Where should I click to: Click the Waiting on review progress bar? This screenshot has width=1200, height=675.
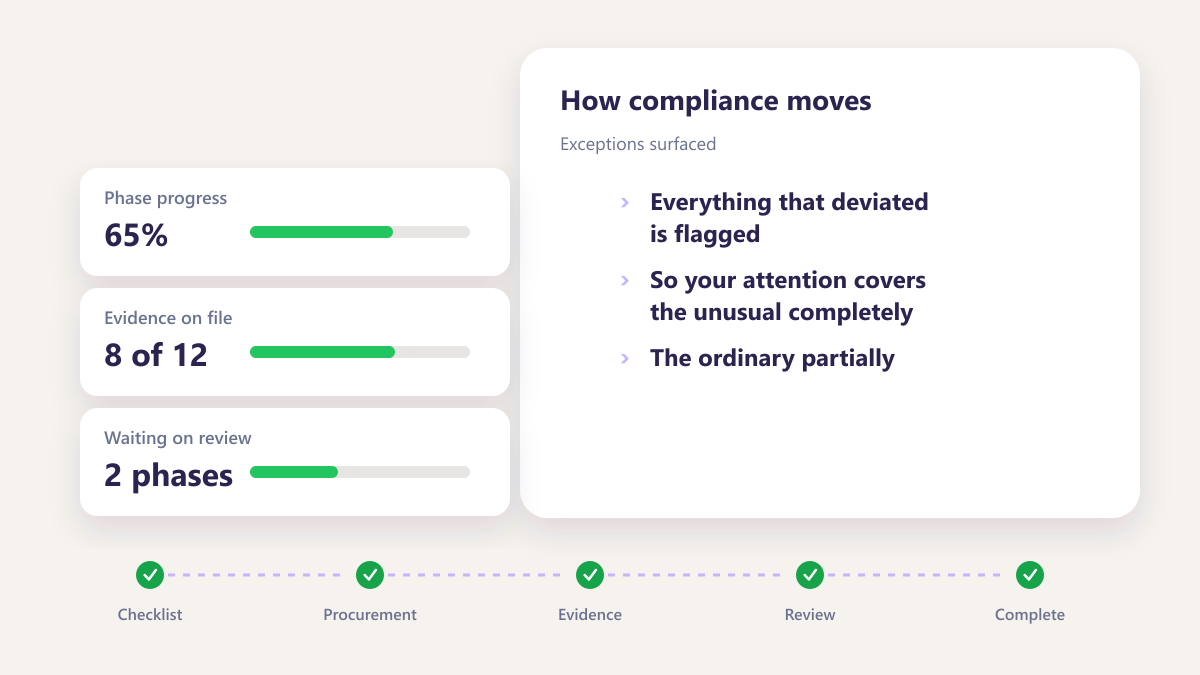point(360,472)
